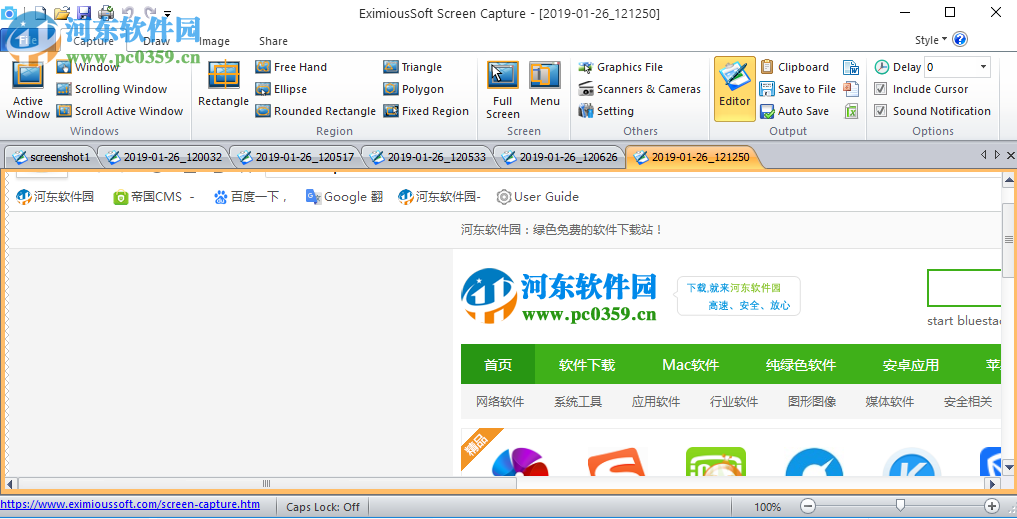Viewport: 1017px width, 519px height.
Task: Select Rectangle region capture
Action: pos(223,84)
